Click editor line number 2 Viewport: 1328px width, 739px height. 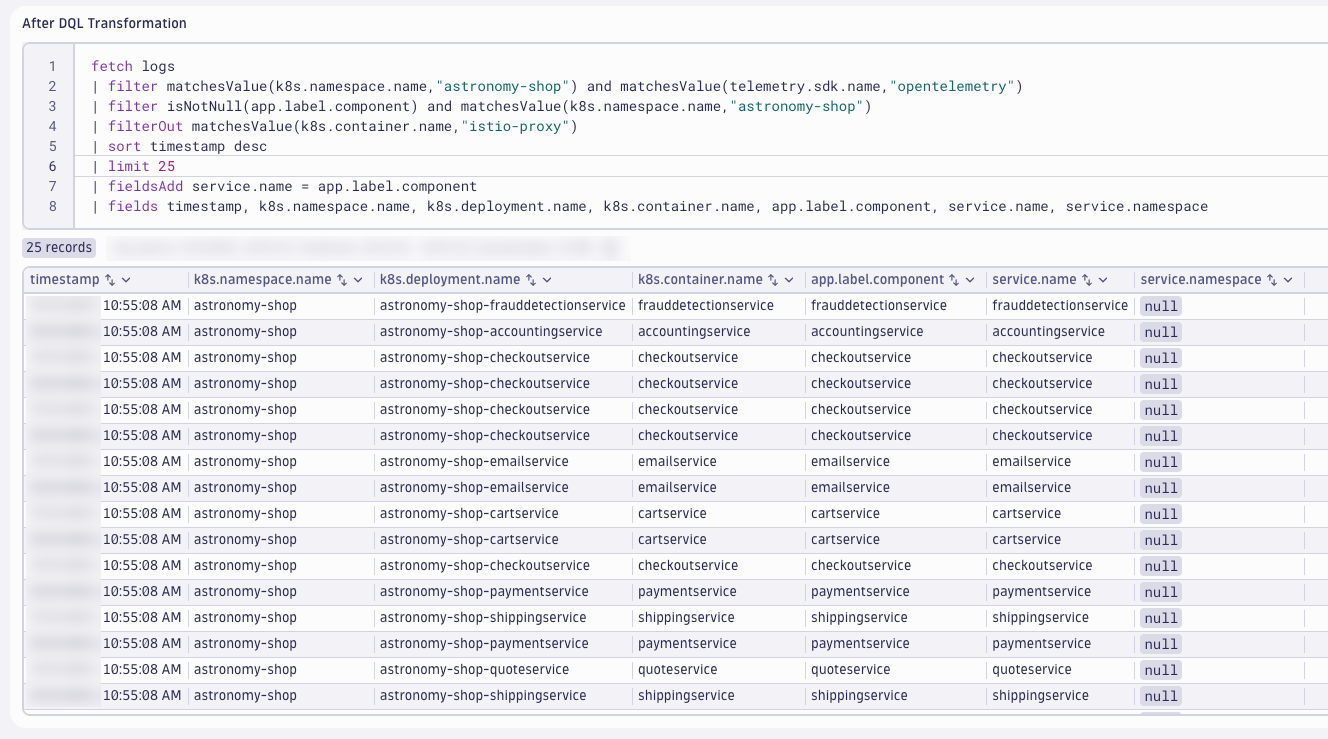[x=52, y=86]
